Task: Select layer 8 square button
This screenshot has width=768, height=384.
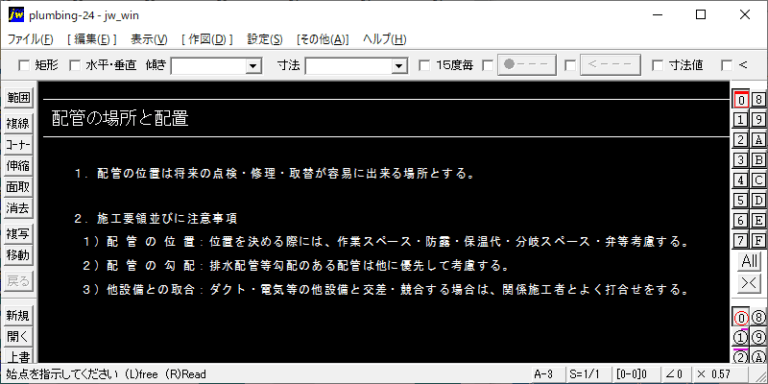Action: (x=758, y=100)
